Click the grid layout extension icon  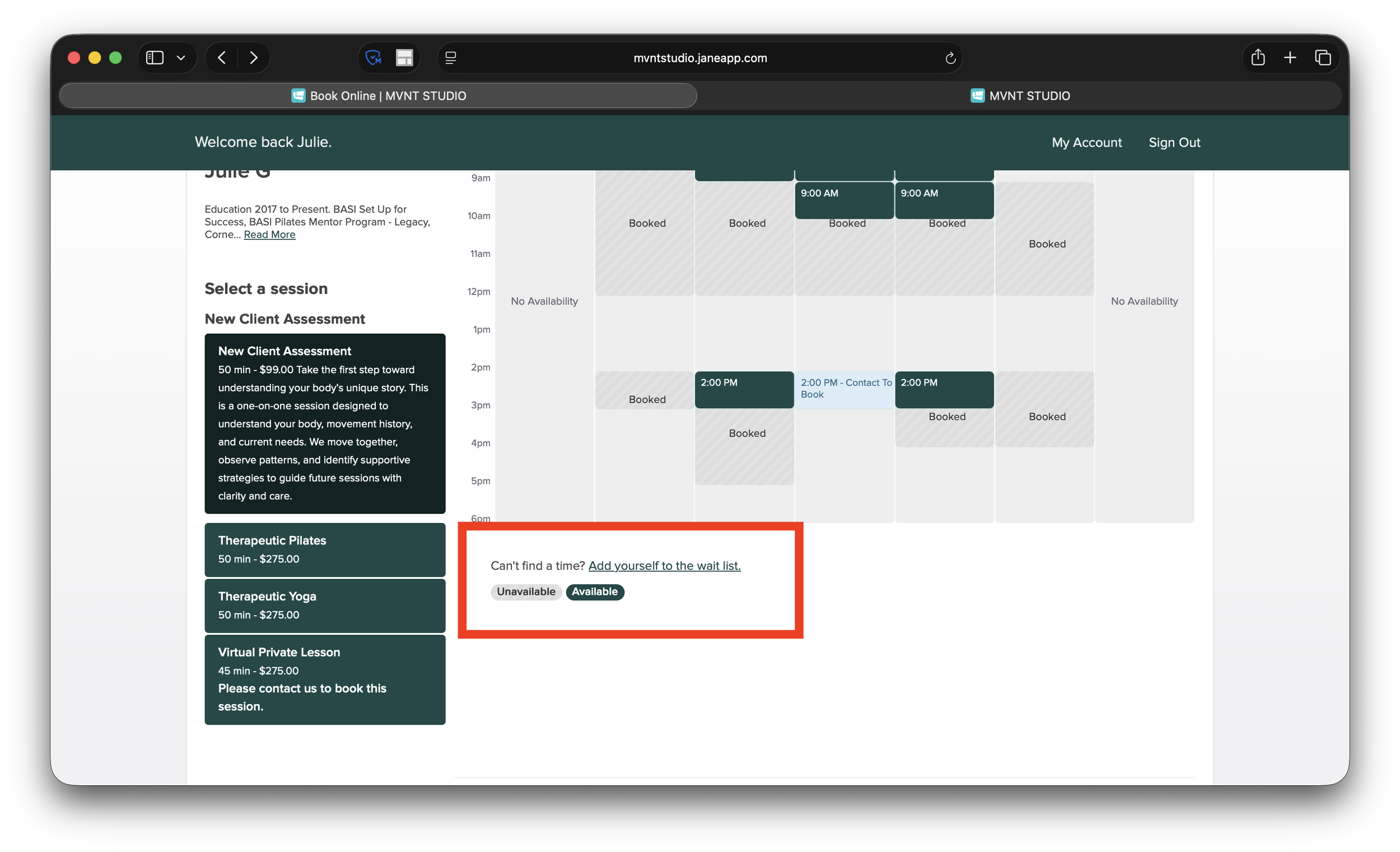(x=404, y=58)
